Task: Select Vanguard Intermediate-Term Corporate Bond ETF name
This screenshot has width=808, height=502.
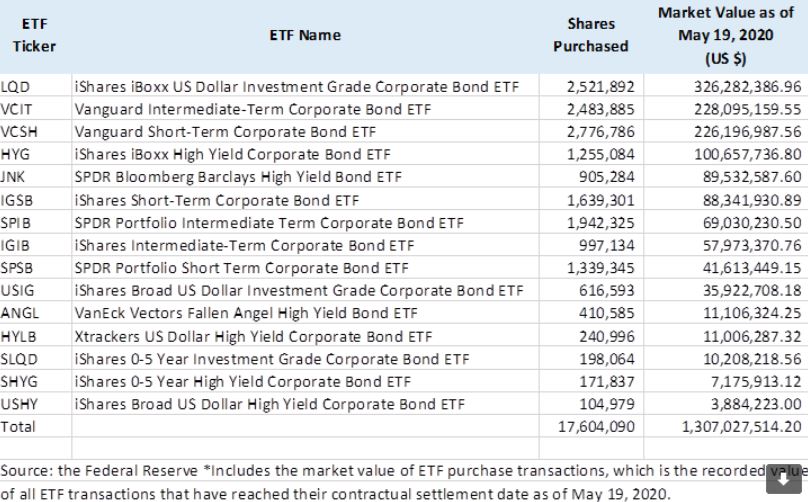Action: coord(252,109)
